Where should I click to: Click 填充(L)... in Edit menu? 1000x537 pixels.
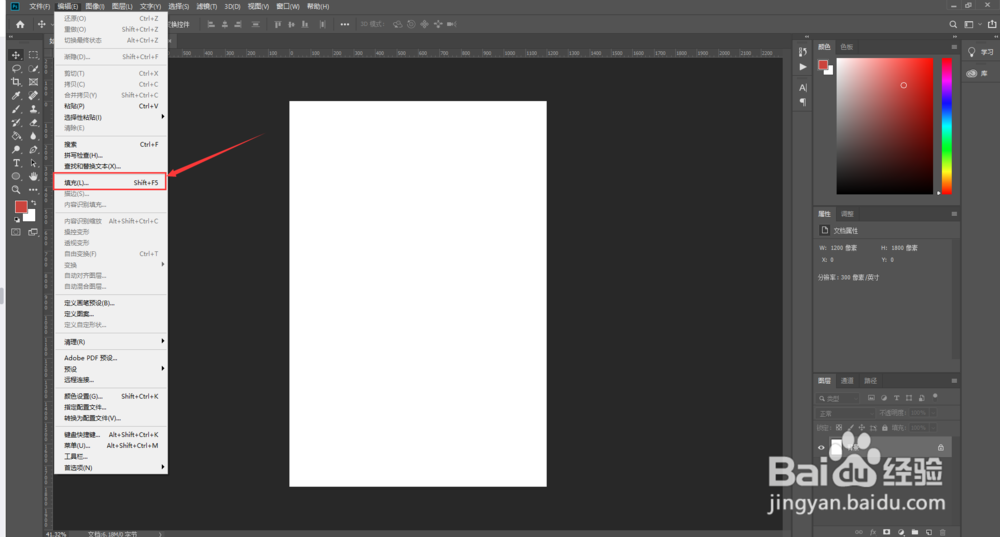click(111, 182)
